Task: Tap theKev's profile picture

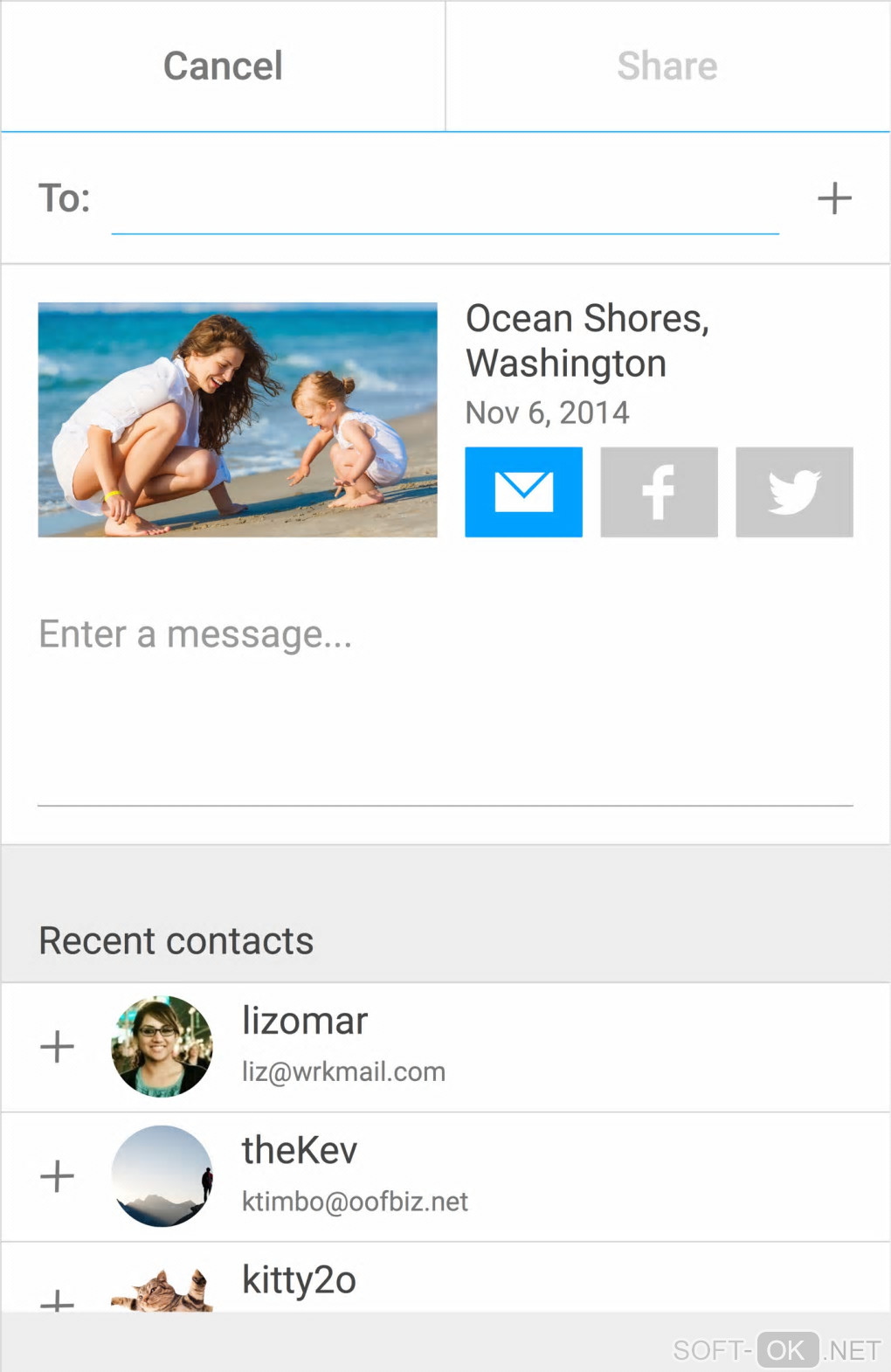Action: (162, 1176)
